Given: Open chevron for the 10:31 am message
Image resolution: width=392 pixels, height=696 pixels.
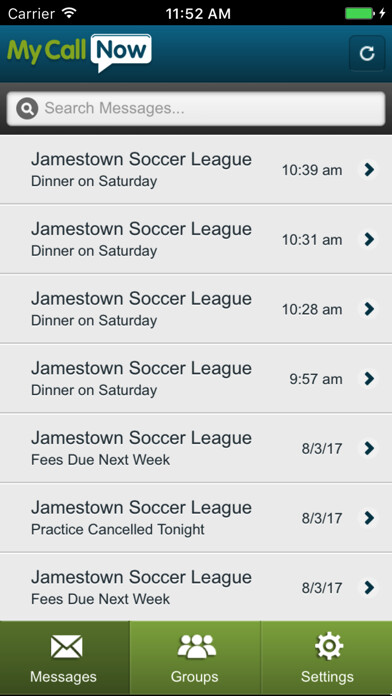Looking at the screenshot, I should [x=369, y=239].
